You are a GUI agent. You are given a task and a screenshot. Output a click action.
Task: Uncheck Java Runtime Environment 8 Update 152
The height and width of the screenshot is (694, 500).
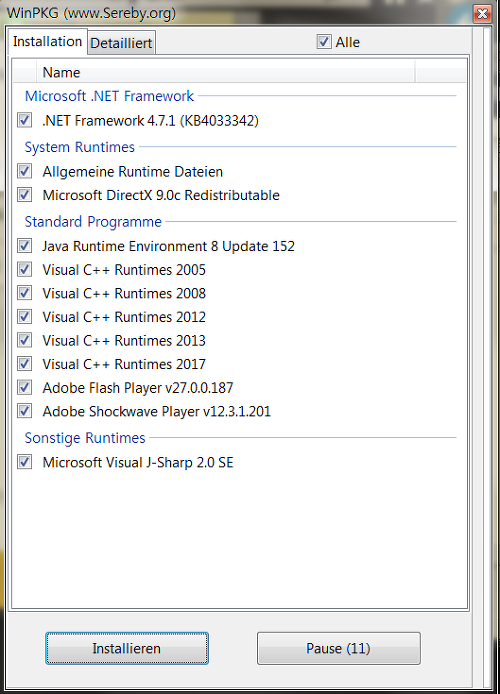24,246
